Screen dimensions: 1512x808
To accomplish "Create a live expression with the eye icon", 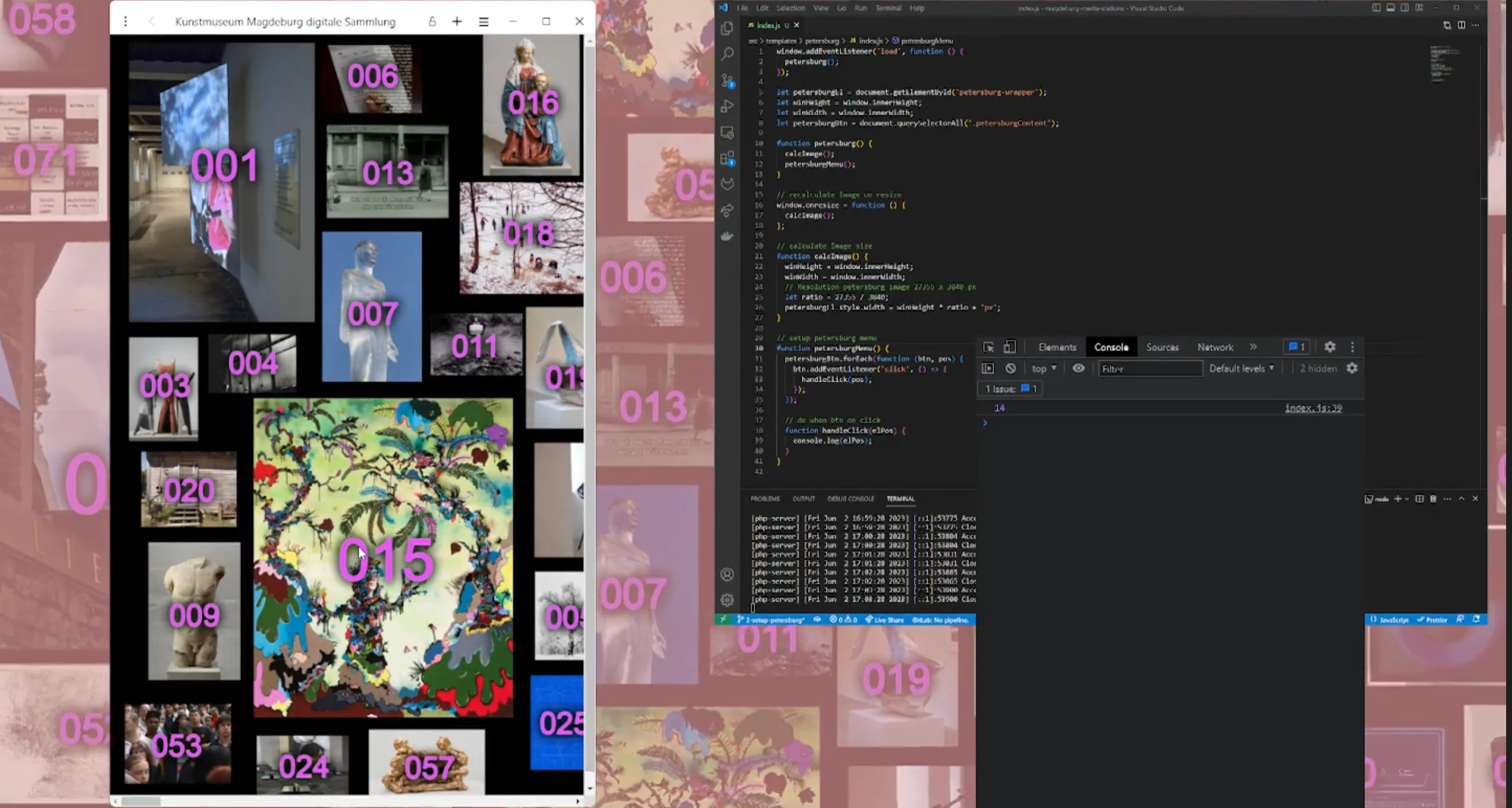I will [x=1078, y=368].
